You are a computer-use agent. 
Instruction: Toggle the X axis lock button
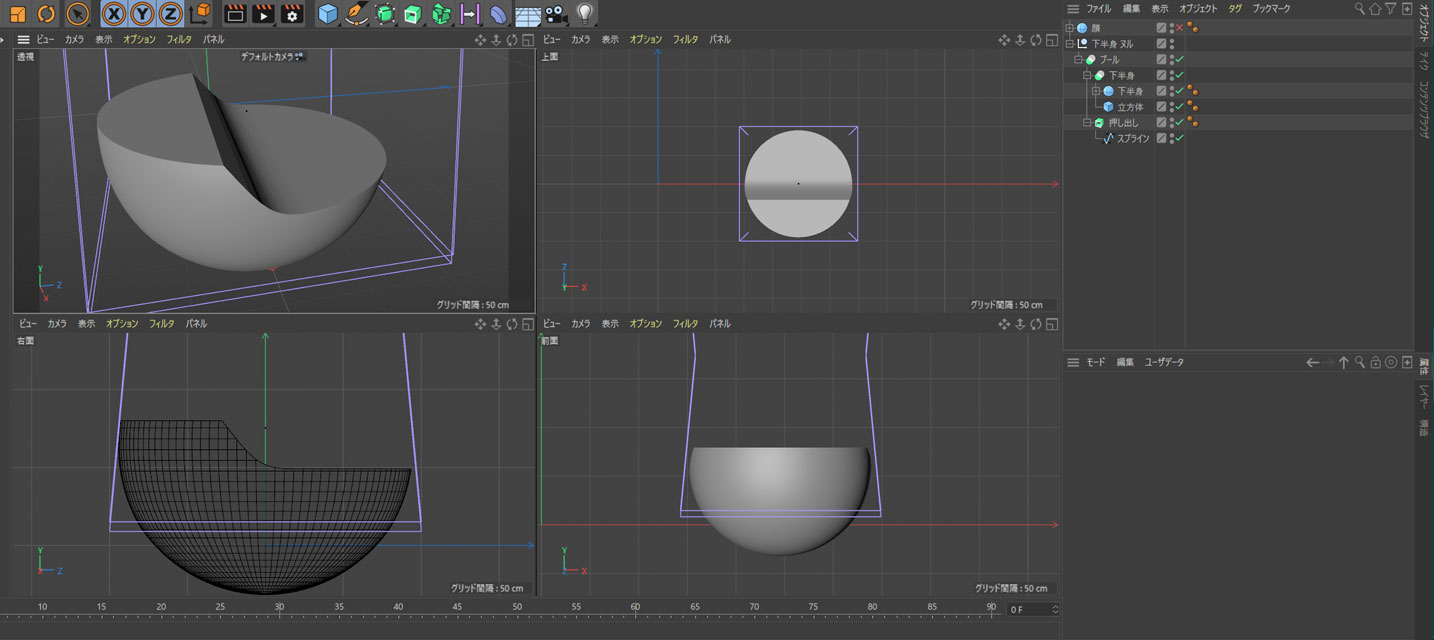[115, 14]
